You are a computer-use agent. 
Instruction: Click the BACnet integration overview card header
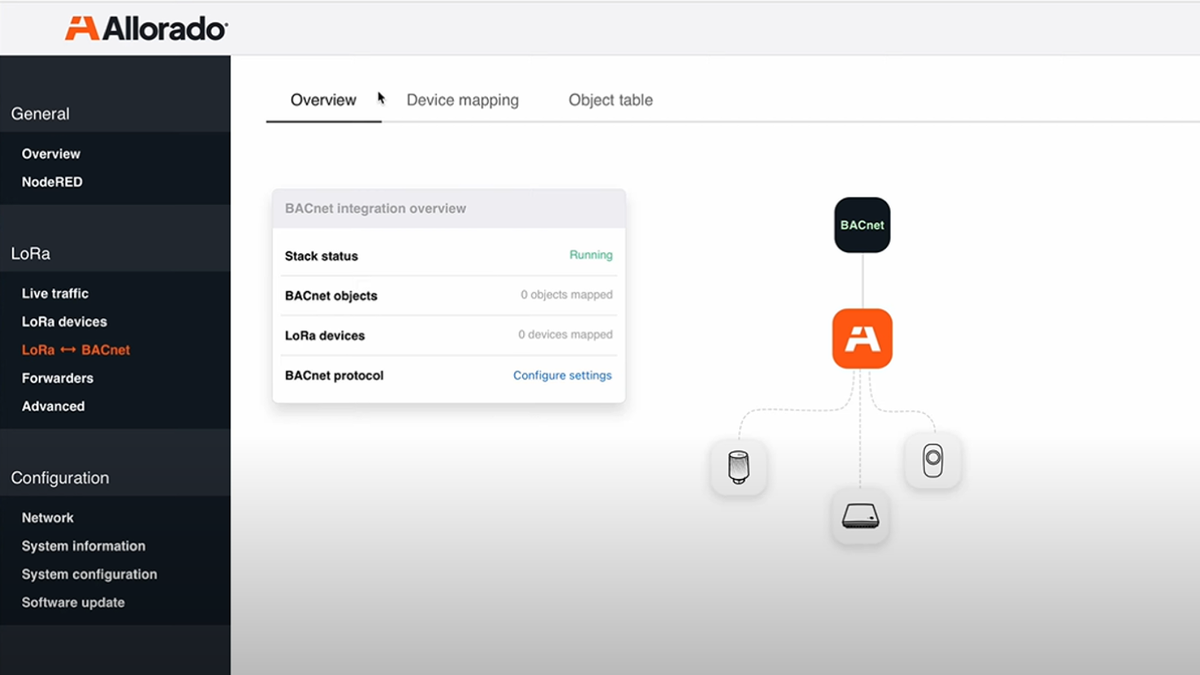coord(449,209)
